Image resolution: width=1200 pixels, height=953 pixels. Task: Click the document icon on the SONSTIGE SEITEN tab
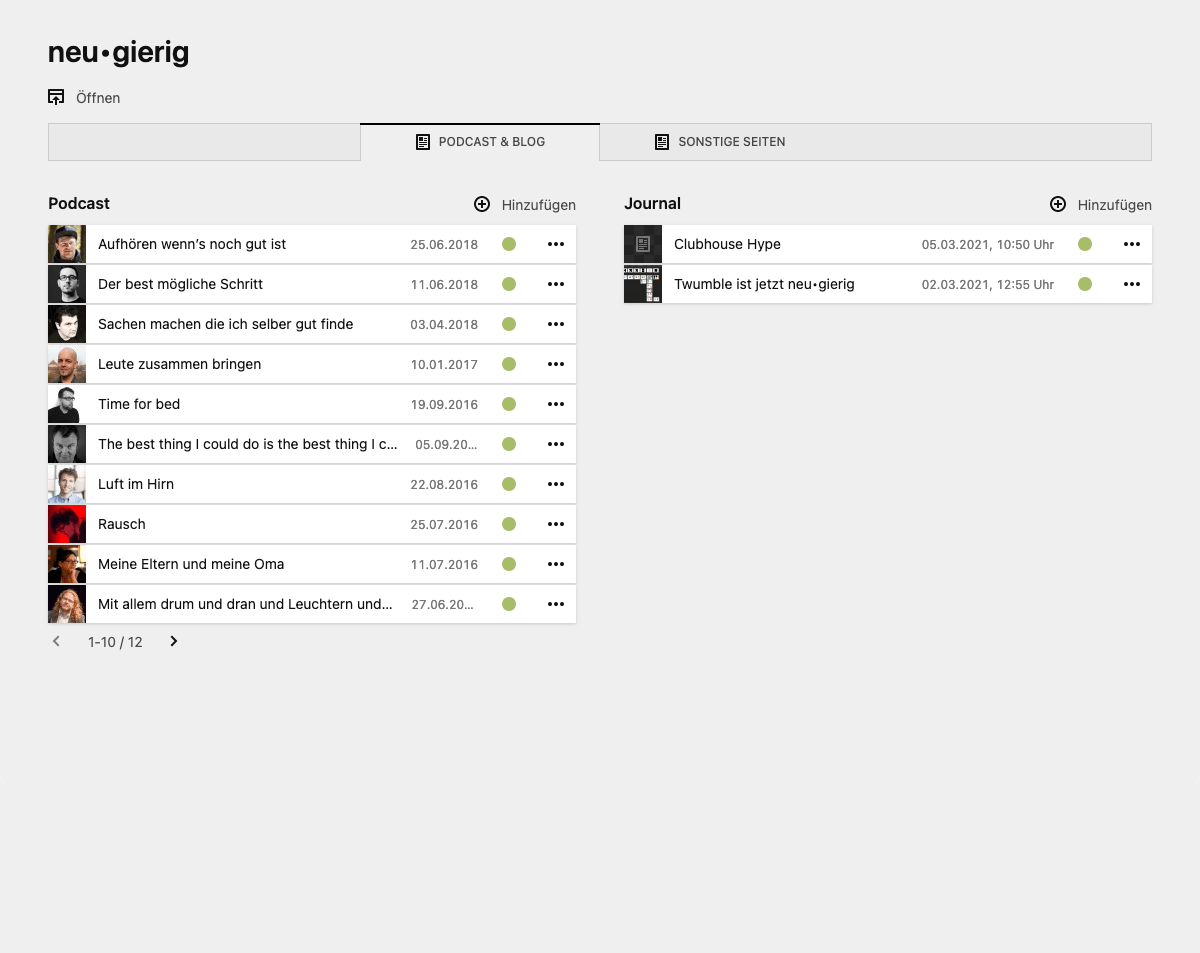tap(662, 142)
